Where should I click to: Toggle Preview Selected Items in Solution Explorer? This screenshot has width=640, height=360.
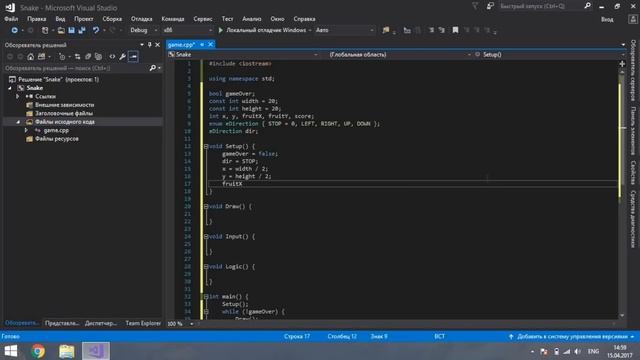(133, 57)
